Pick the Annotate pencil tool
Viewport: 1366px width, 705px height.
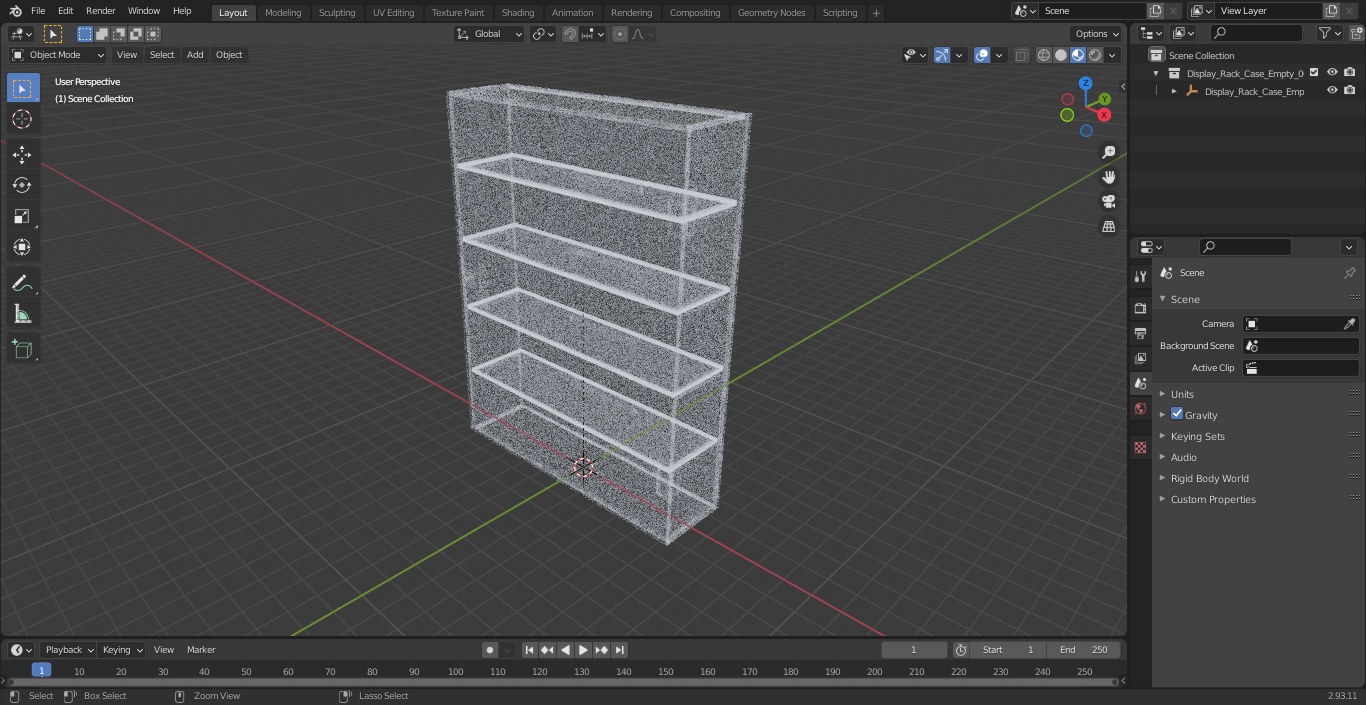point(22,283)
